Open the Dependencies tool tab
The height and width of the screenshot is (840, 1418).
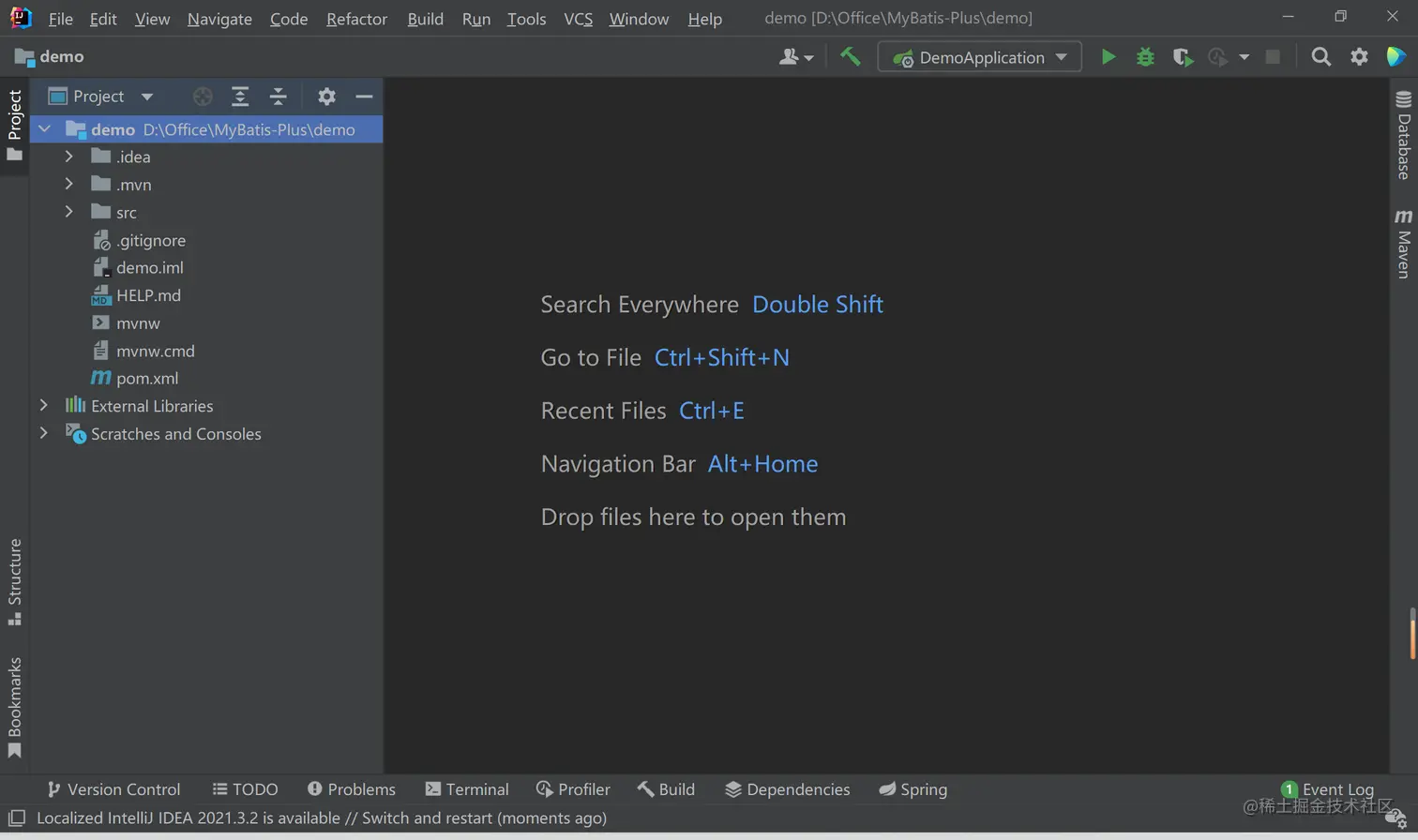click(x=787, y=789)
